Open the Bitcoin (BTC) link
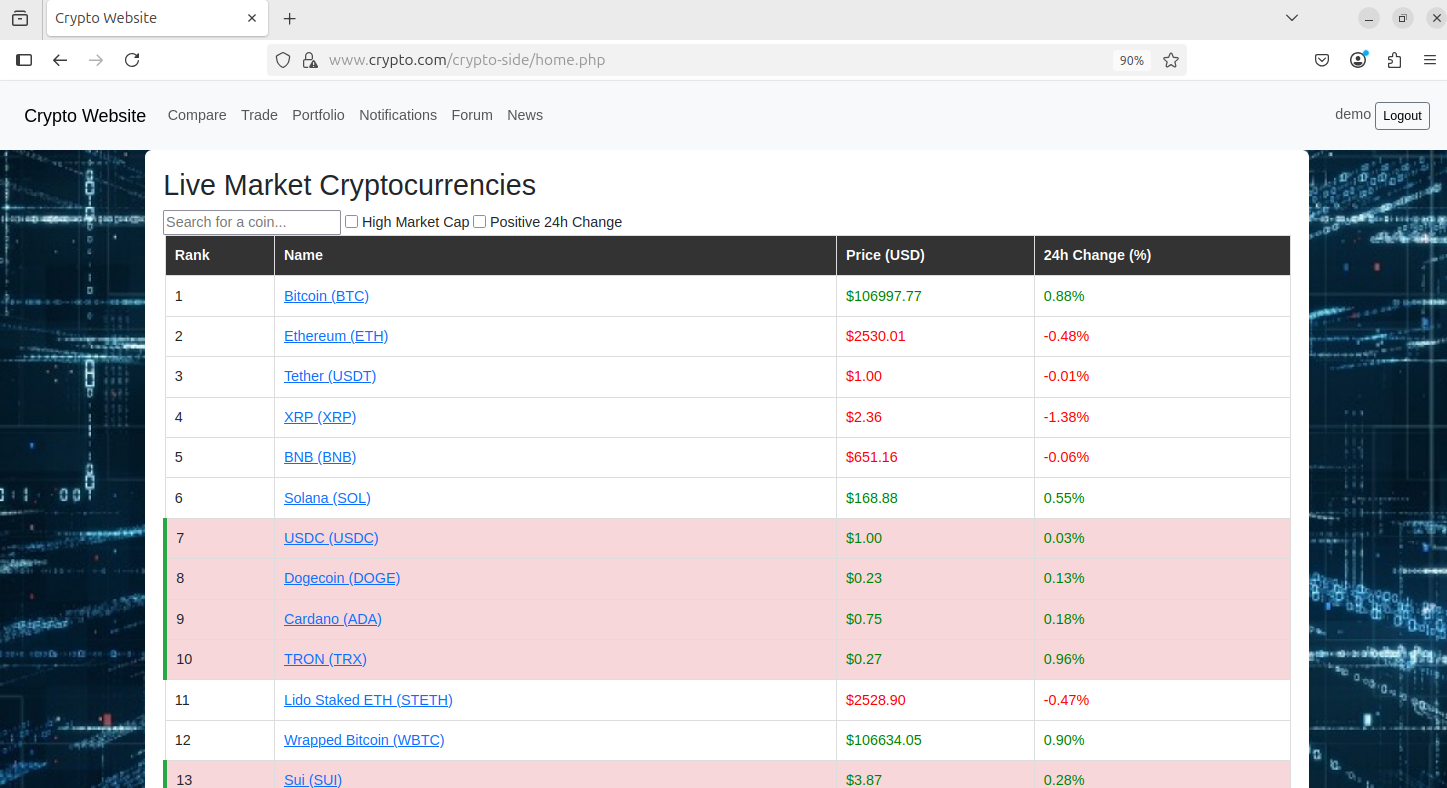 pos(326,296)
